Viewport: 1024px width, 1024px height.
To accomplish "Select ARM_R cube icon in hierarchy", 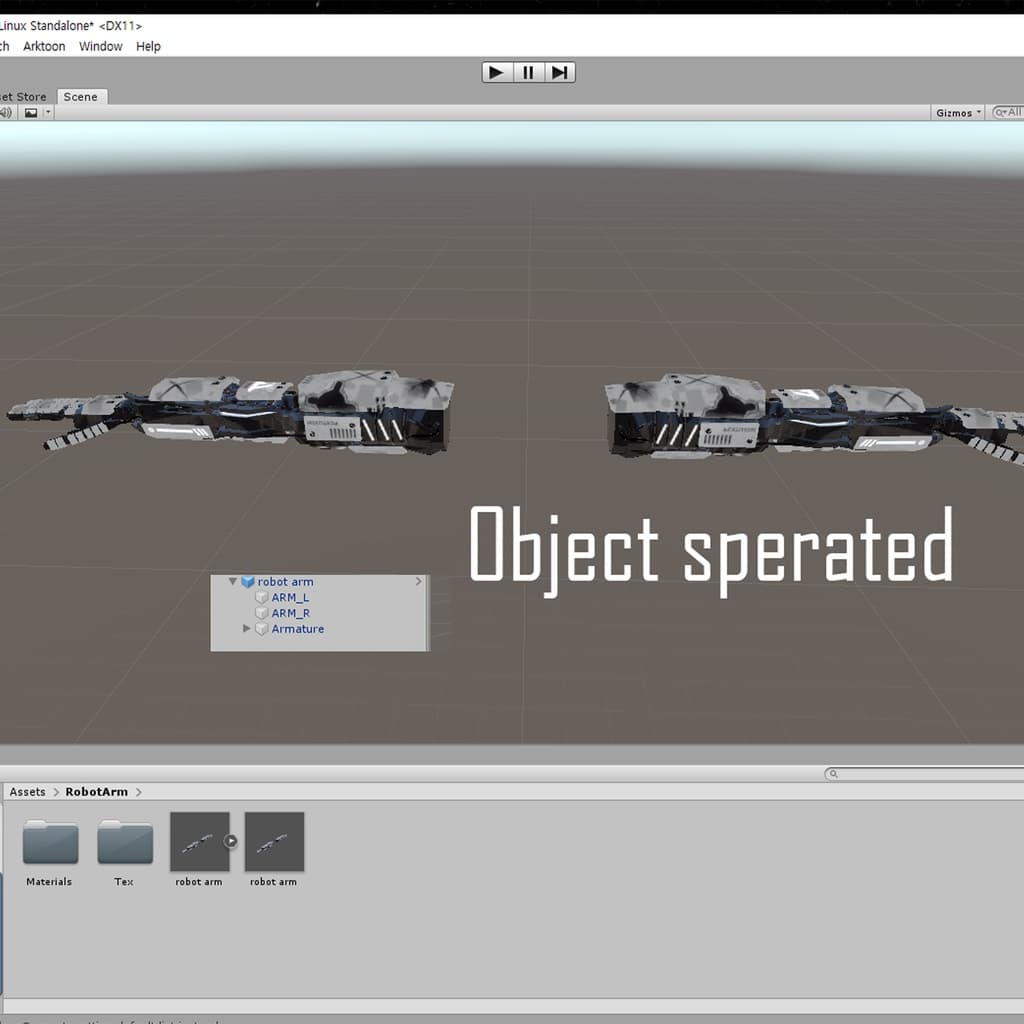I will tap(262, 613).
